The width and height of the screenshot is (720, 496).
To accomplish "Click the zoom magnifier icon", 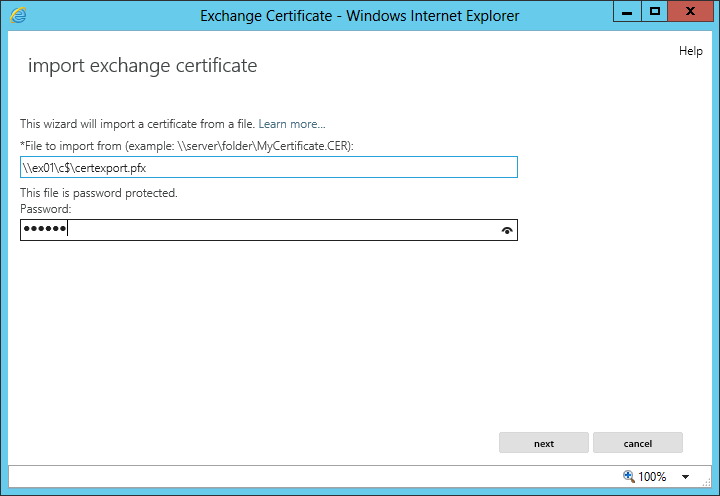I will 629,476.
